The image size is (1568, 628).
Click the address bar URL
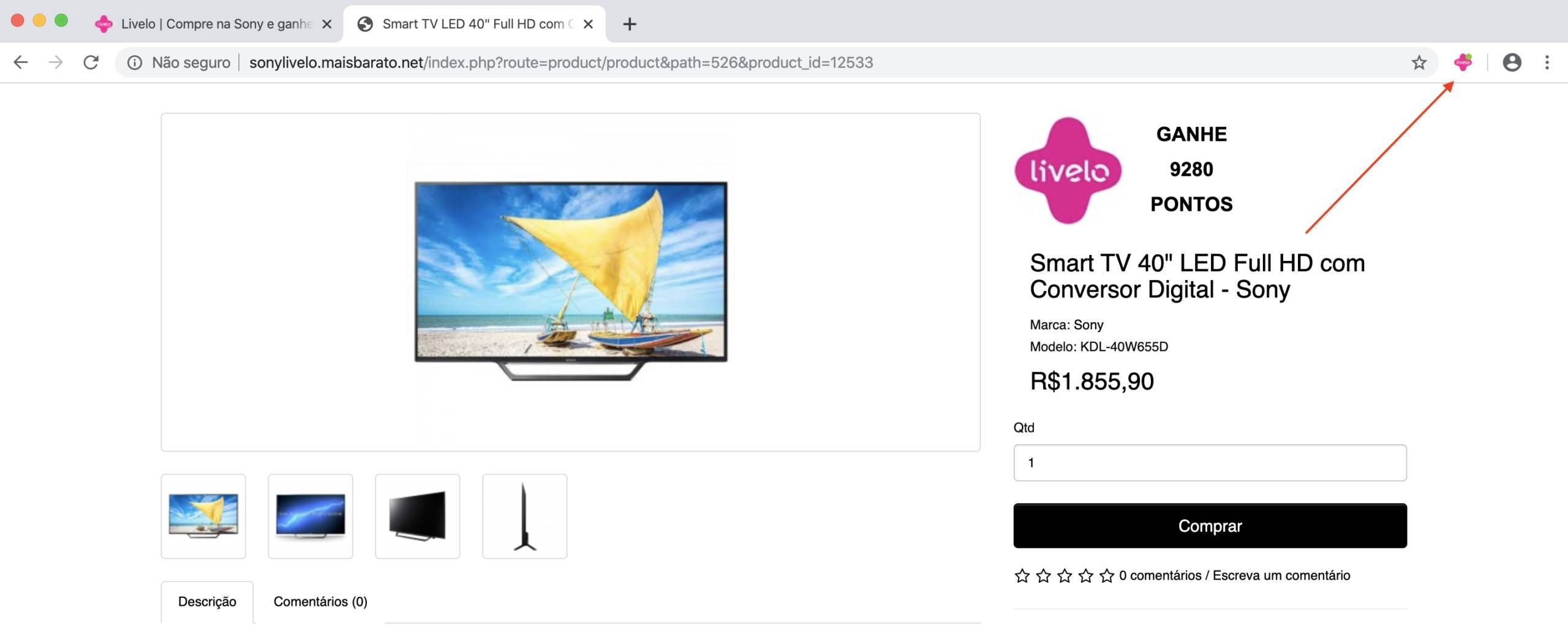point(561,62)
